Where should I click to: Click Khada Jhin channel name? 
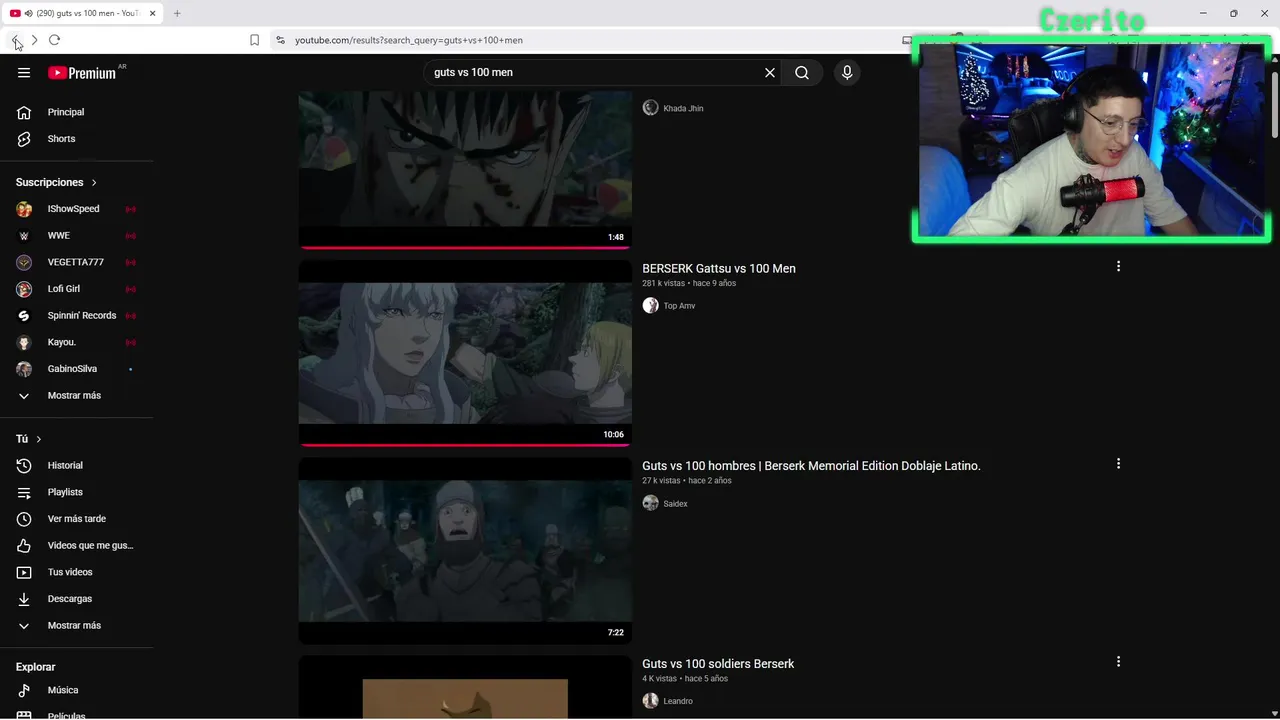click(683, 108)
